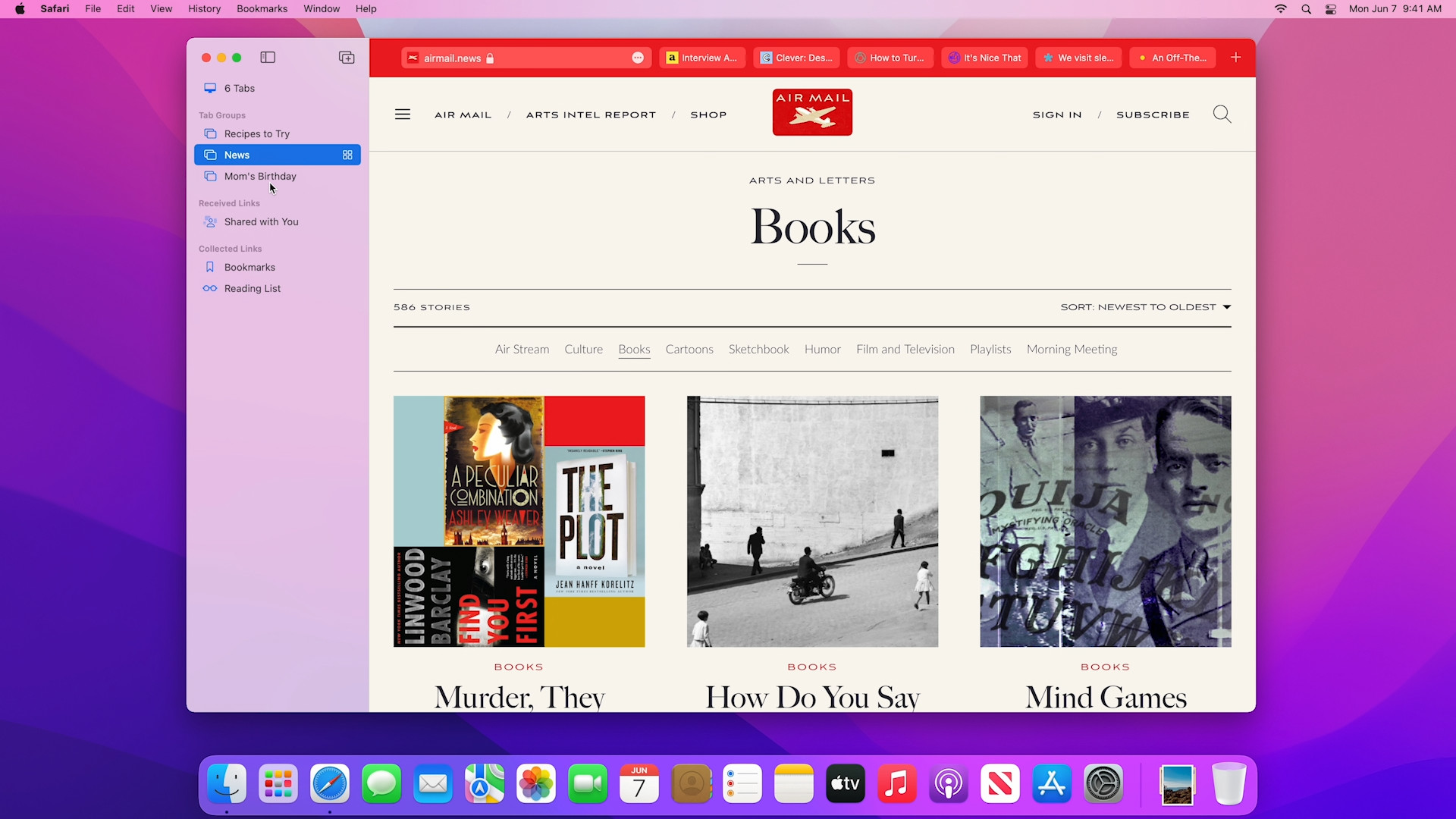Open the Sort: Newest to Oldest dropdown
The height and width of the screenshot is (819, 1456).
click(1145, 307)
